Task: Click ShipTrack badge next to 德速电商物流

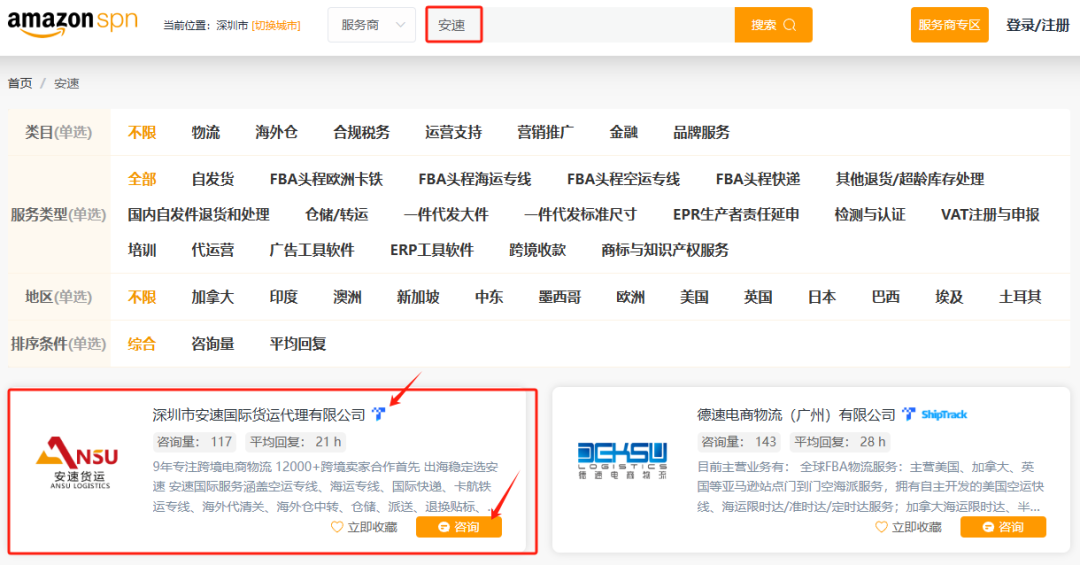Action: coord(944,414)
